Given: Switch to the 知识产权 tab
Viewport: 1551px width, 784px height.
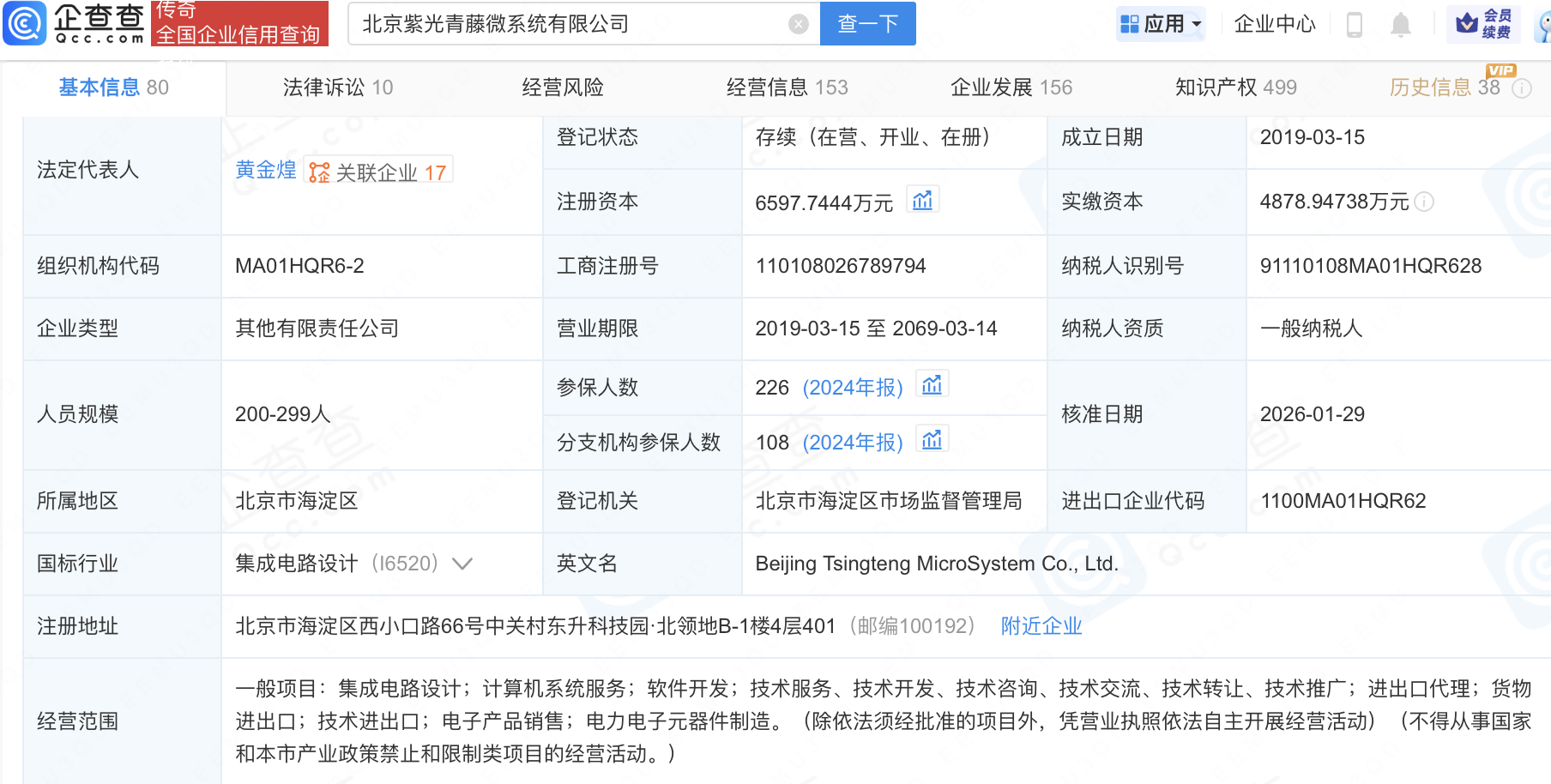Looking at the screenshot, I should [1235, 87].
